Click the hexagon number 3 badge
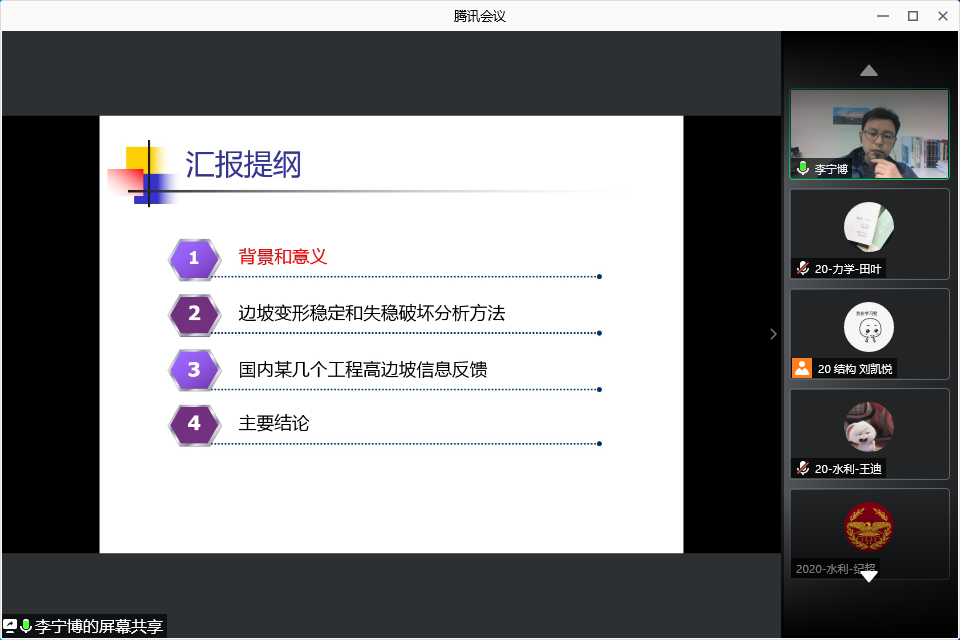Screen dimensions: 960x640 click(194, 370)
